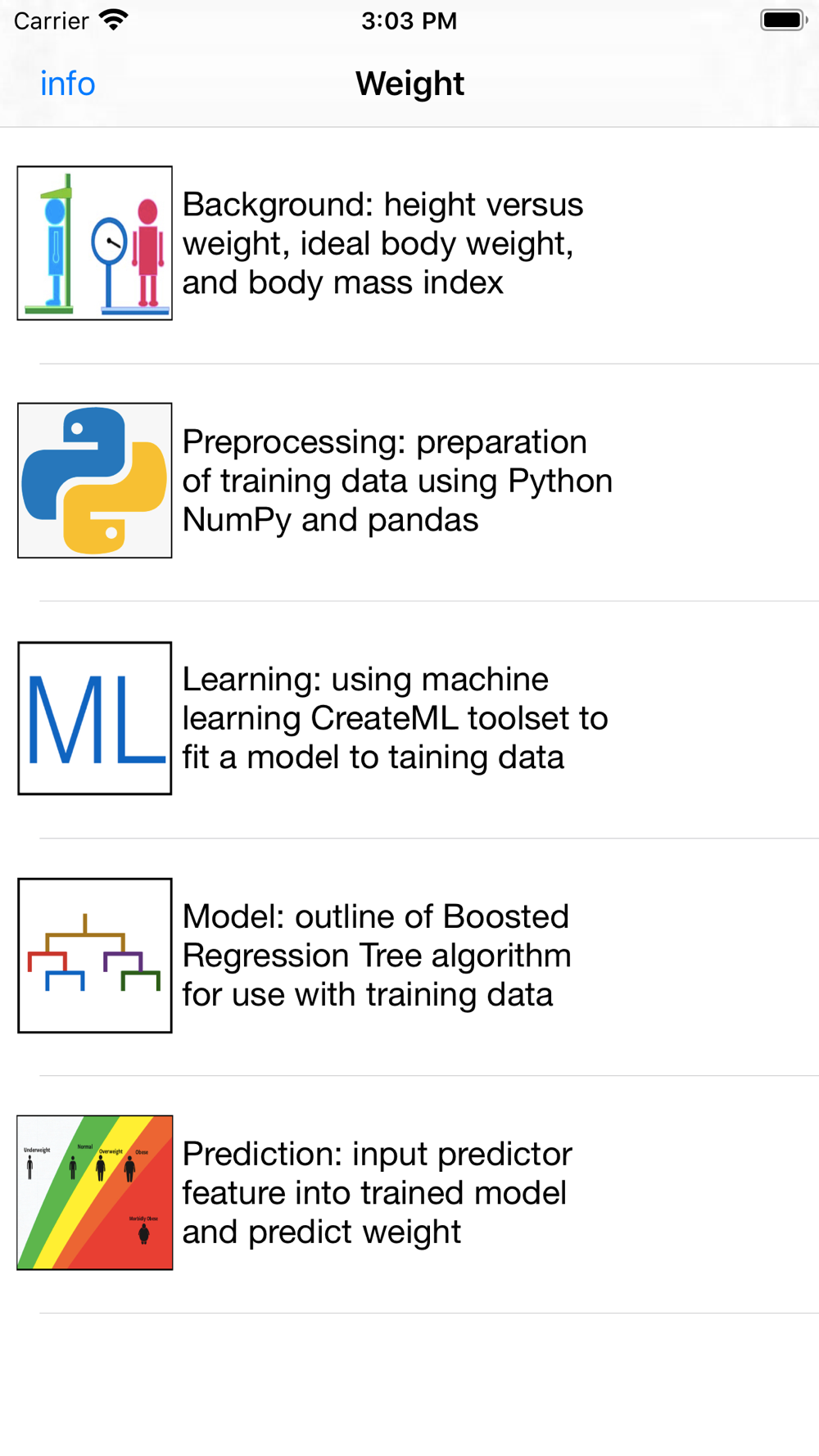Tap the Morbidly Obese figure in BMI chart
819x1456 pixels.
pyautogui.click(x=143, y=1233)
